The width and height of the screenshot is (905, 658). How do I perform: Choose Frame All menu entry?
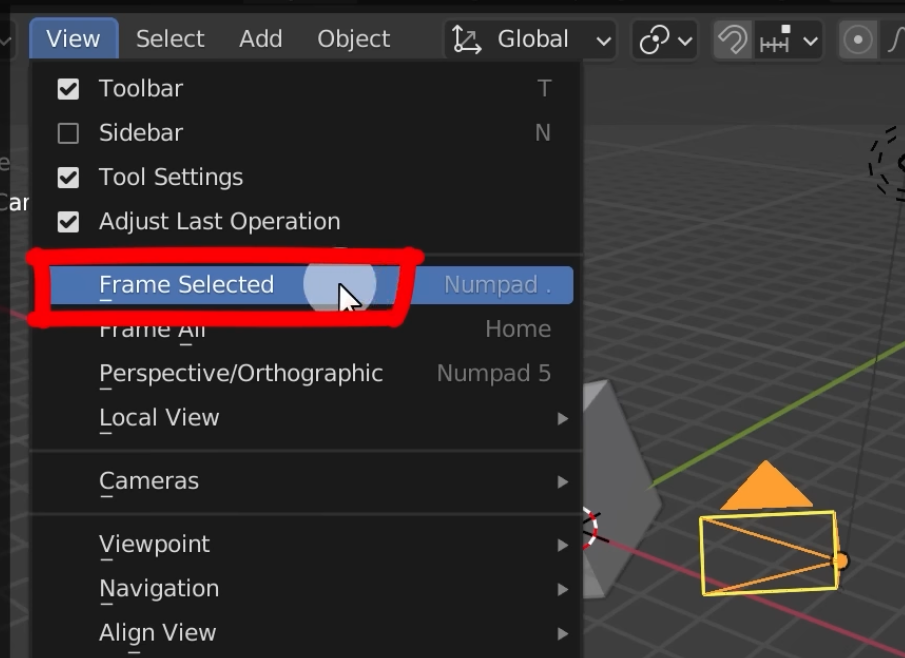(x=306, y=329)
